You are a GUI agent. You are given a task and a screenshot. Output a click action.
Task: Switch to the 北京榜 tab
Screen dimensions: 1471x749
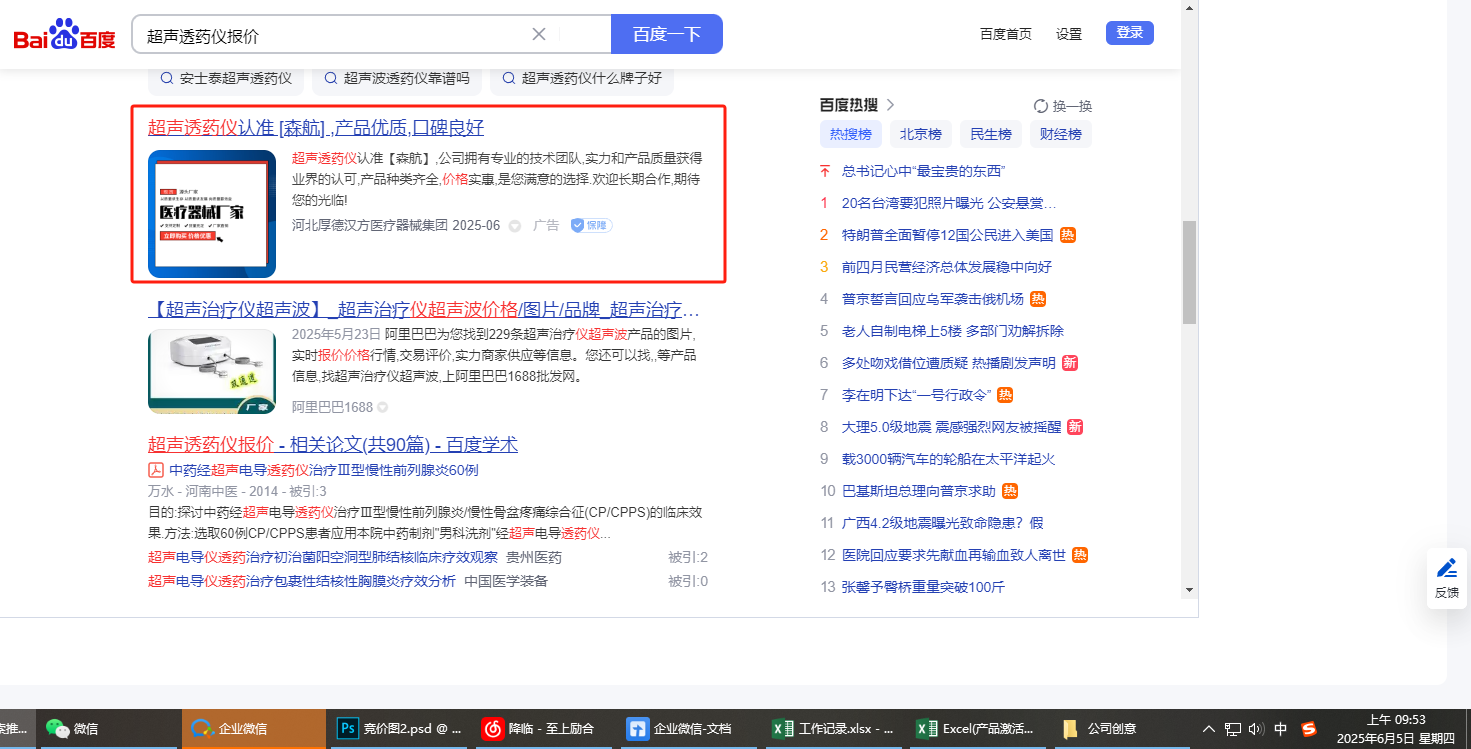click(x=920, y=134)
